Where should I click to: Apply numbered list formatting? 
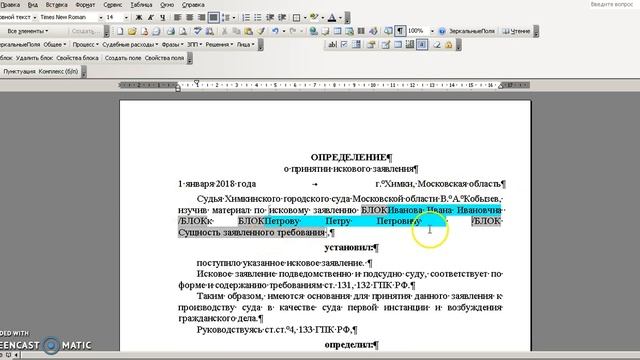246,18
